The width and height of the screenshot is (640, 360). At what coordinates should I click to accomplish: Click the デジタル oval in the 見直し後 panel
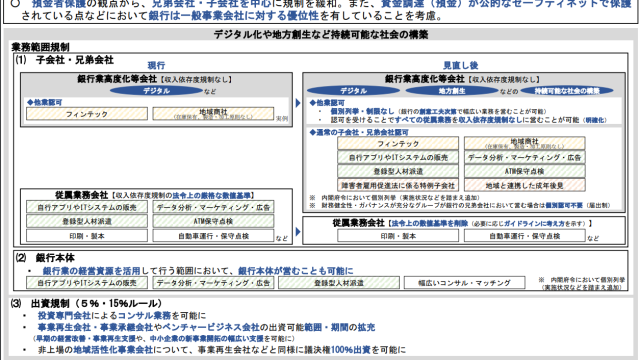pos(353,91)
